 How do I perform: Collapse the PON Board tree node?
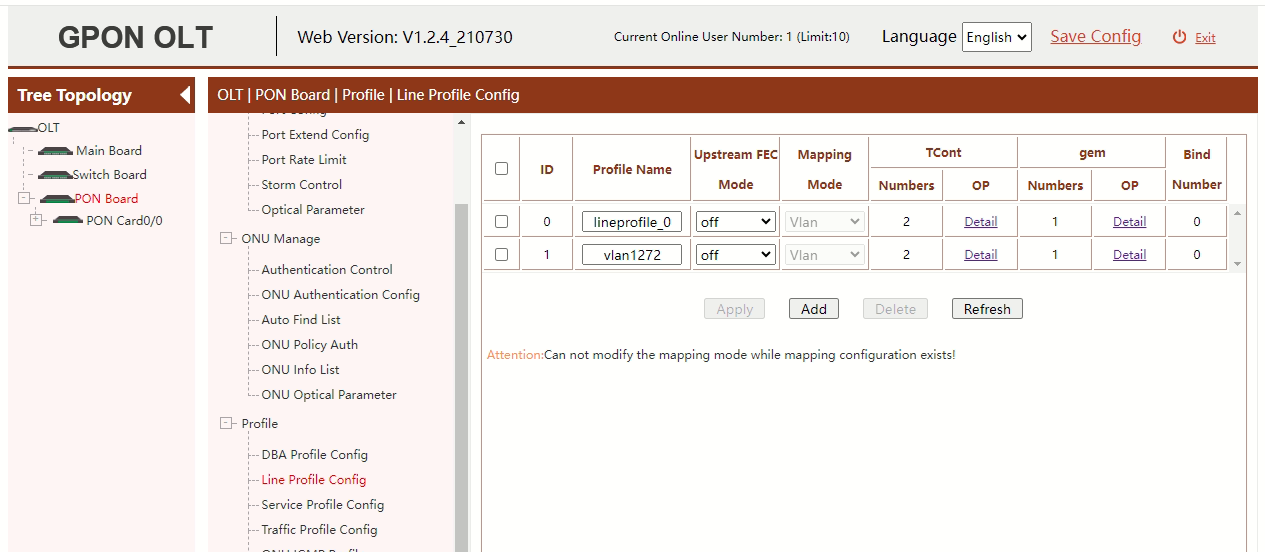tap(25, 198)
